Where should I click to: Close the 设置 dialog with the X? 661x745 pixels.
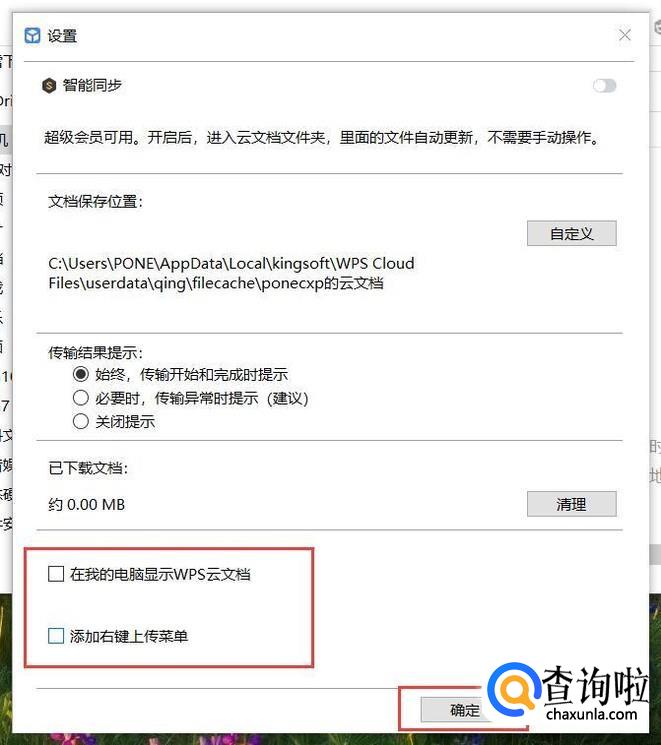point(624,35)
